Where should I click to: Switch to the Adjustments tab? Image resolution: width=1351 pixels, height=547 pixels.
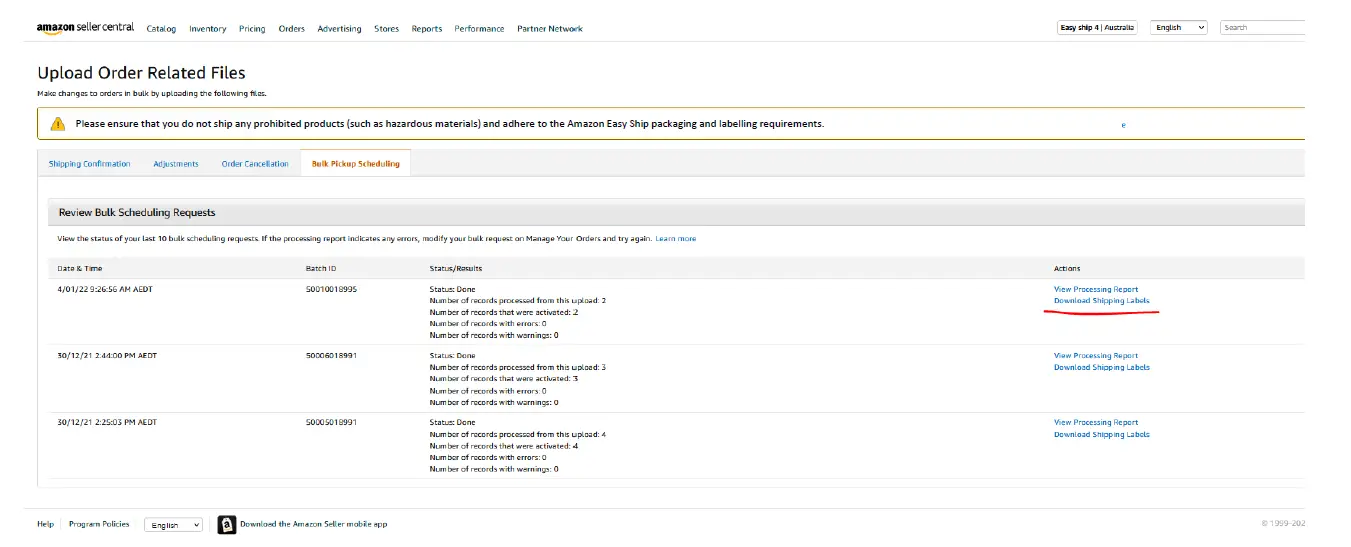176,164
